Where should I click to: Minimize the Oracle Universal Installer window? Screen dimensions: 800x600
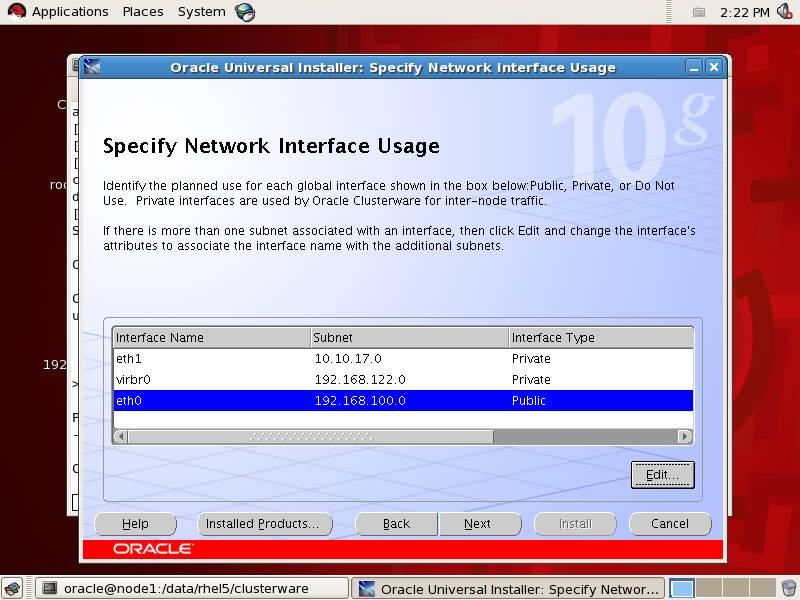694,67
